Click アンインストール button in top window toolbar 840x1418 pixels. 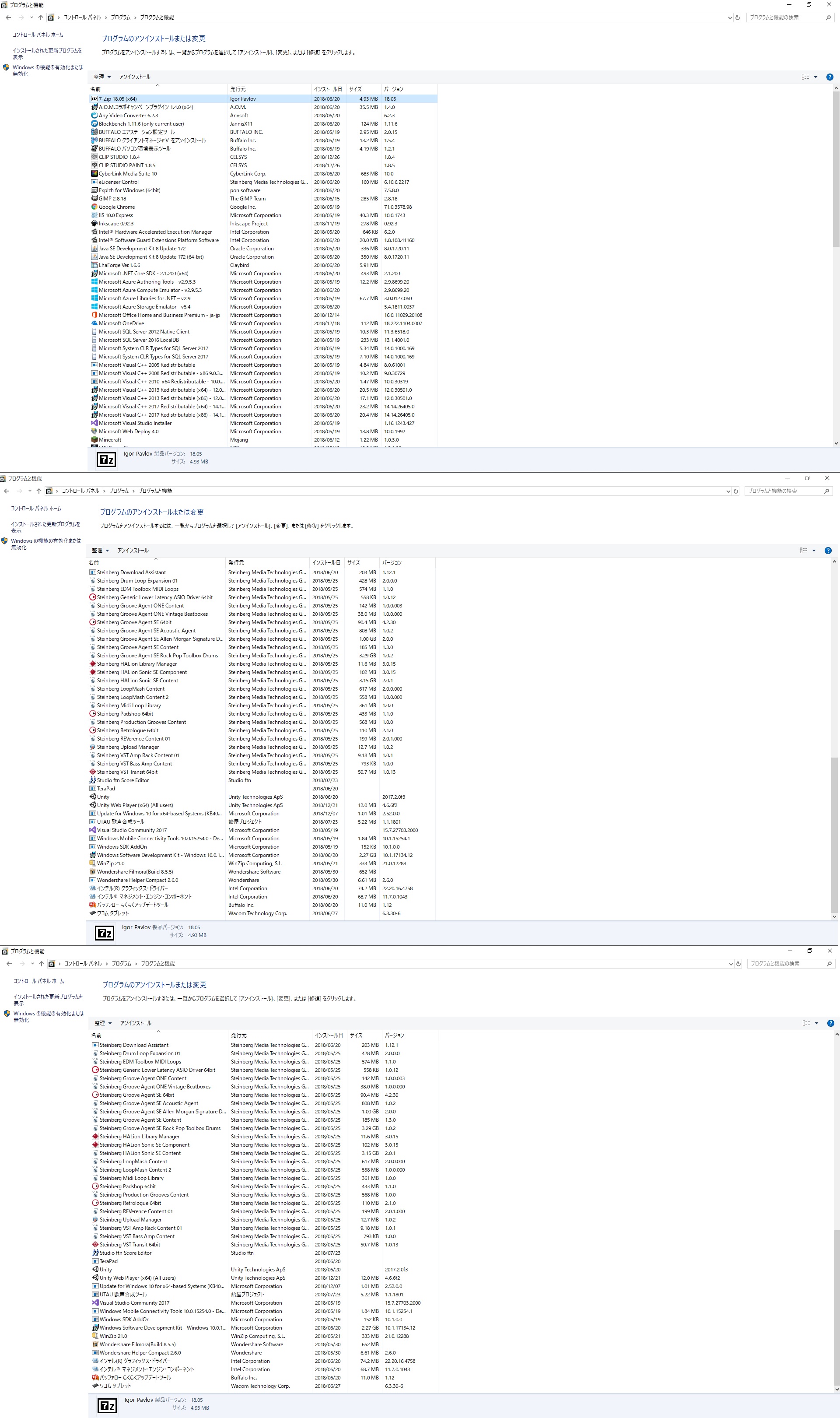135,77
